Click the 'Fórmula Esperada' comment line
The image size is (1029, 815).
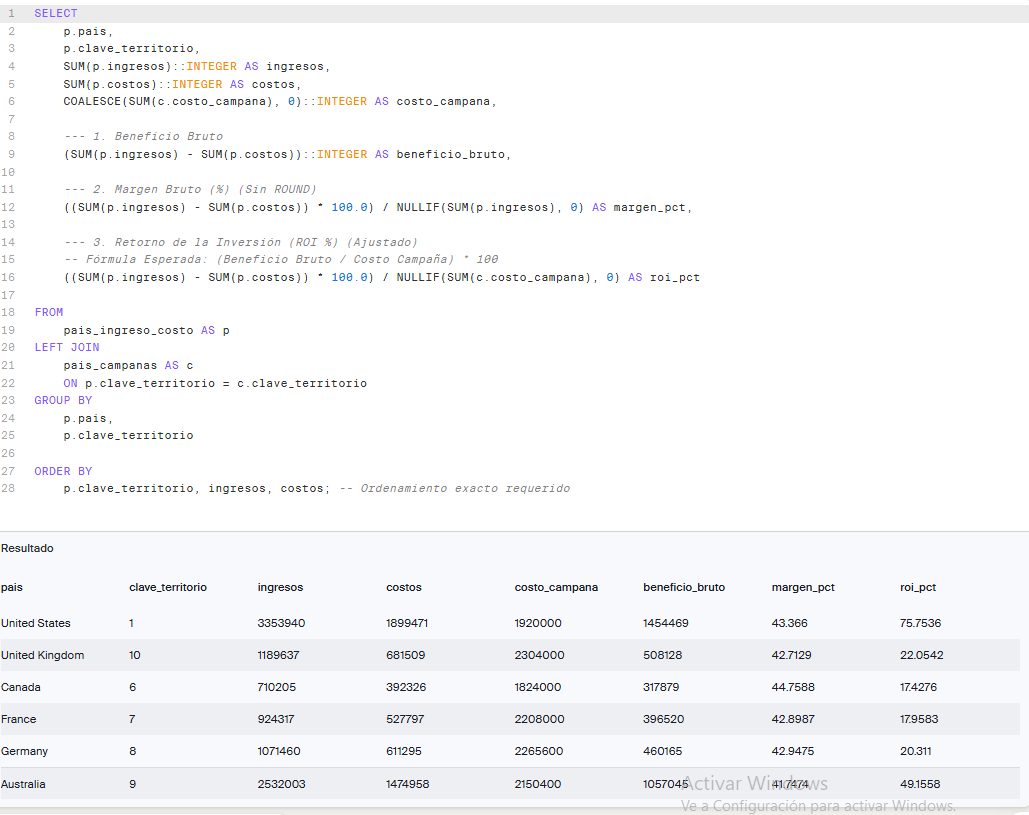[281, 259]
